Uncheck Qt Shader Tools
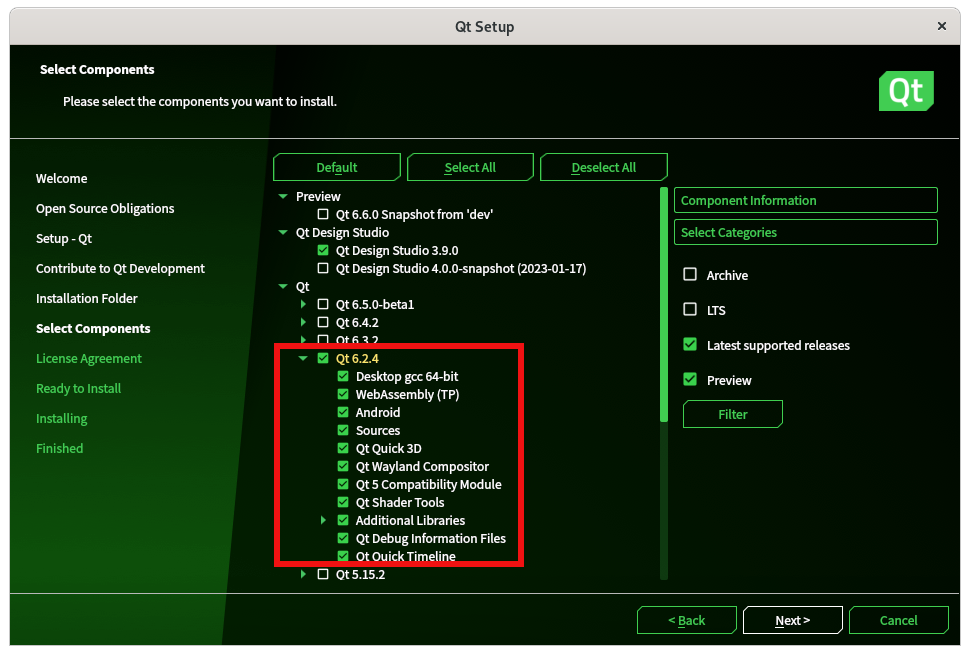The width and height of the screenshot is (970, 655). point(343,501)
